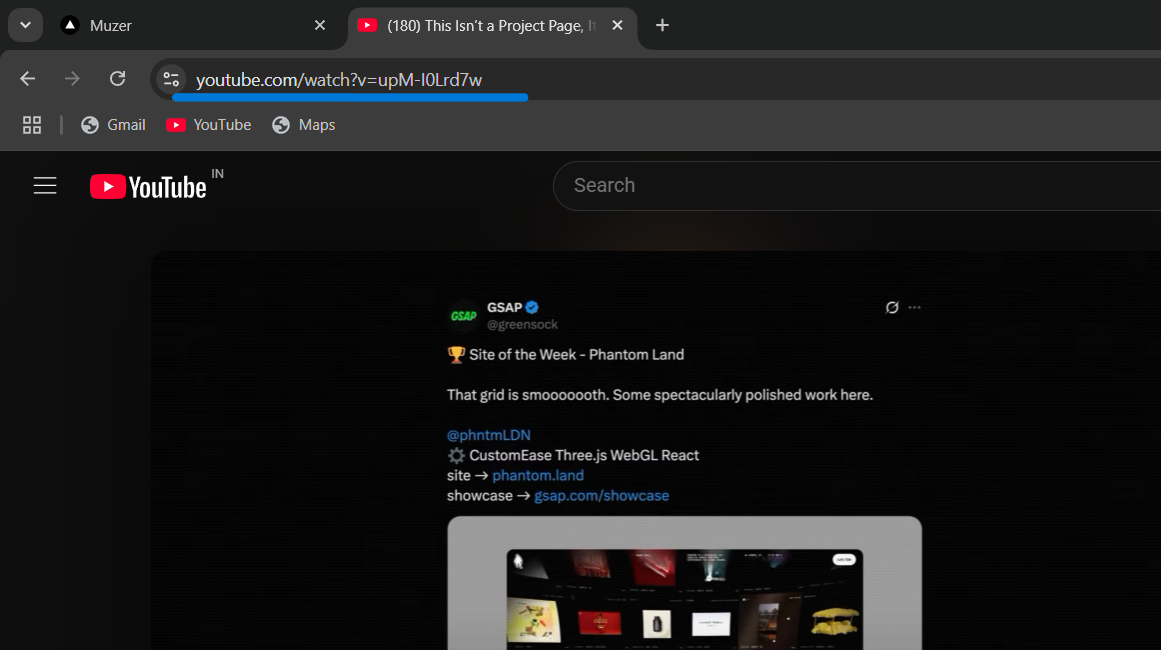The width and height of the screenshot is (1161, 650).
Task: Close the Muzer tab
Action: click(320, 25)
